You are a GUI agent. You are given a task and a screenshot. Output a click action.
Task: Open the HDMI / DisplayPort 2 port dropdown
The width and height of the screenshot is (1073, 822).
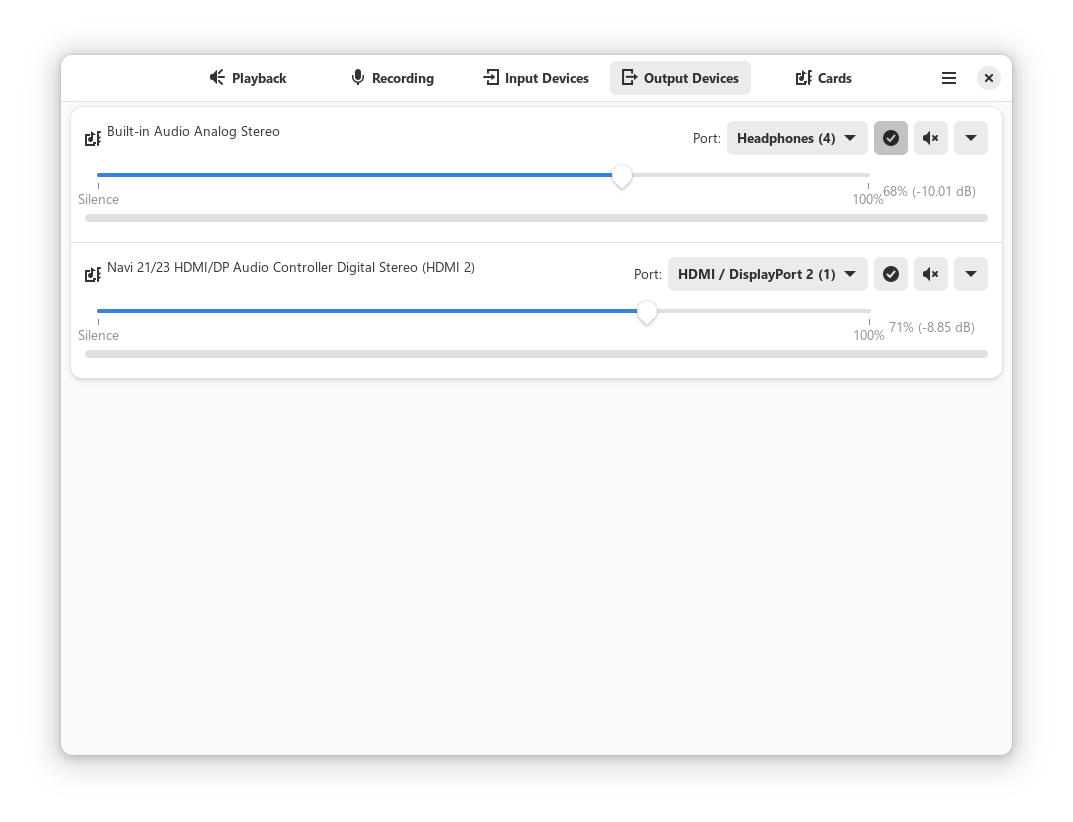[767, 274]
